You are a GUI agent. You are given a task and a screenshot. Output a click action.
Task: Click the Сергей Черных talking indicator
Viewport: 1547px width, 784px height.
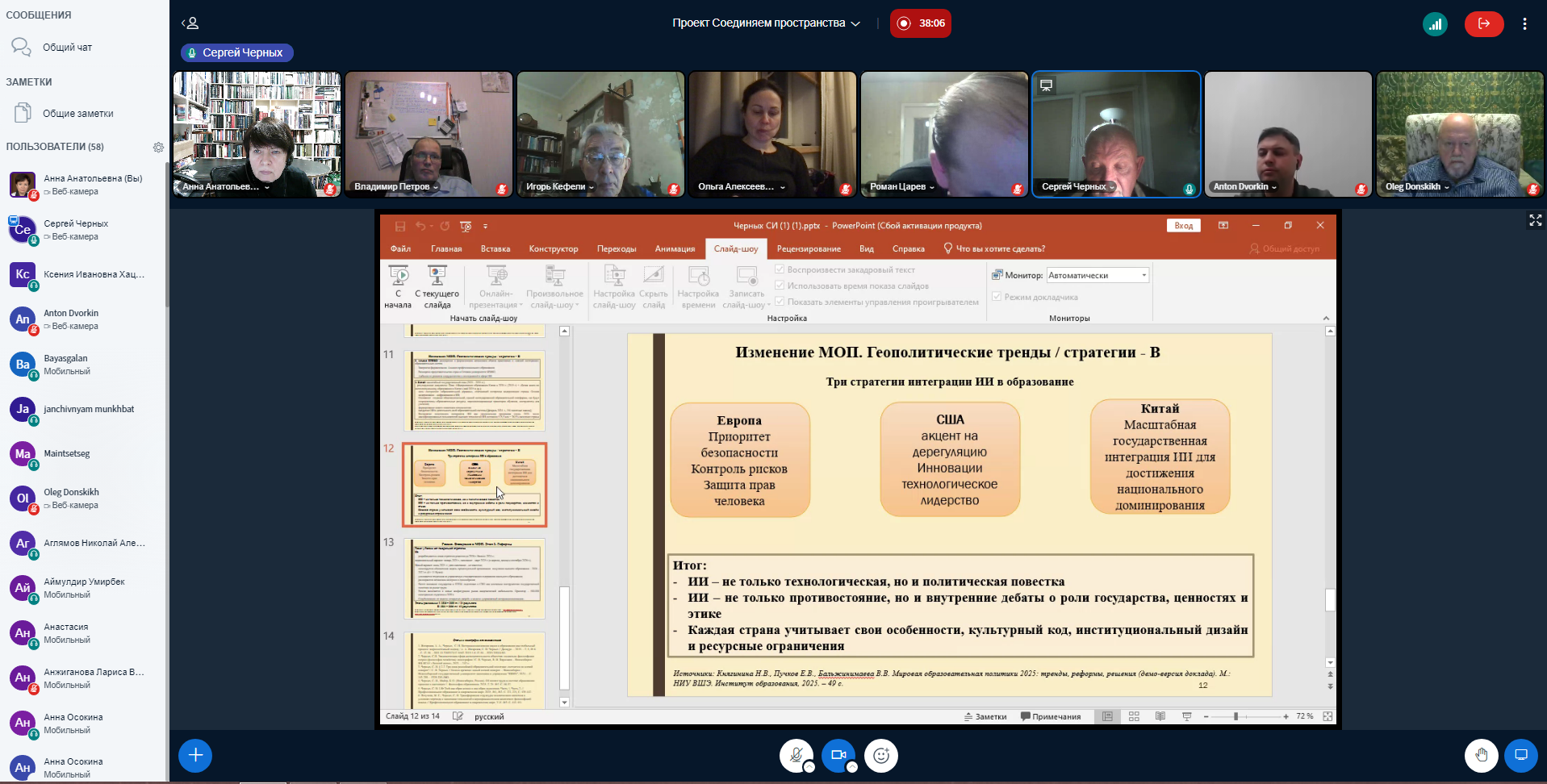[236, 52]
